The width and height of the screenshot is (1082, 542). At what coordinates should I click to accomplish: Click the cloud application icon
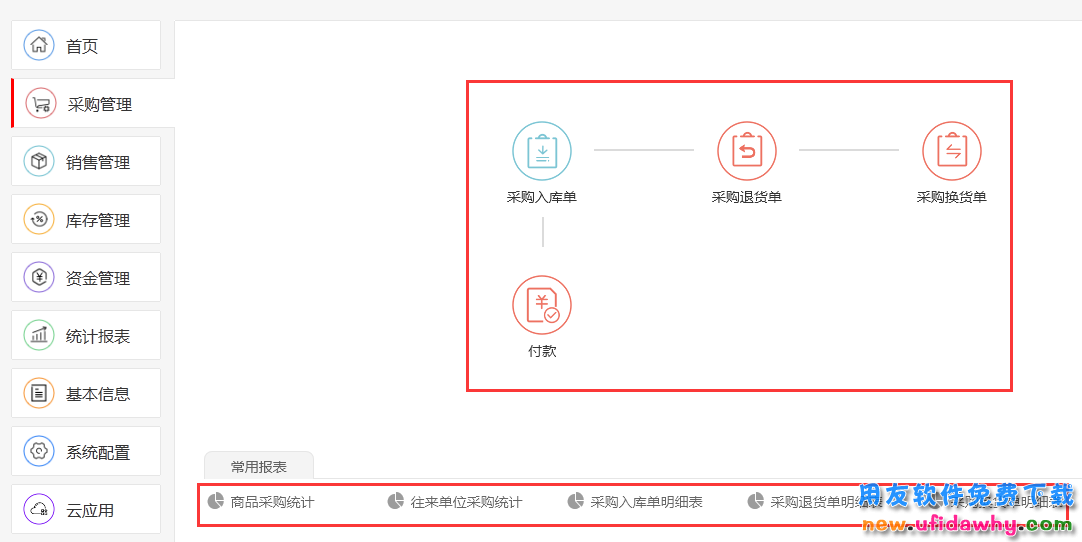pos(39,510)
